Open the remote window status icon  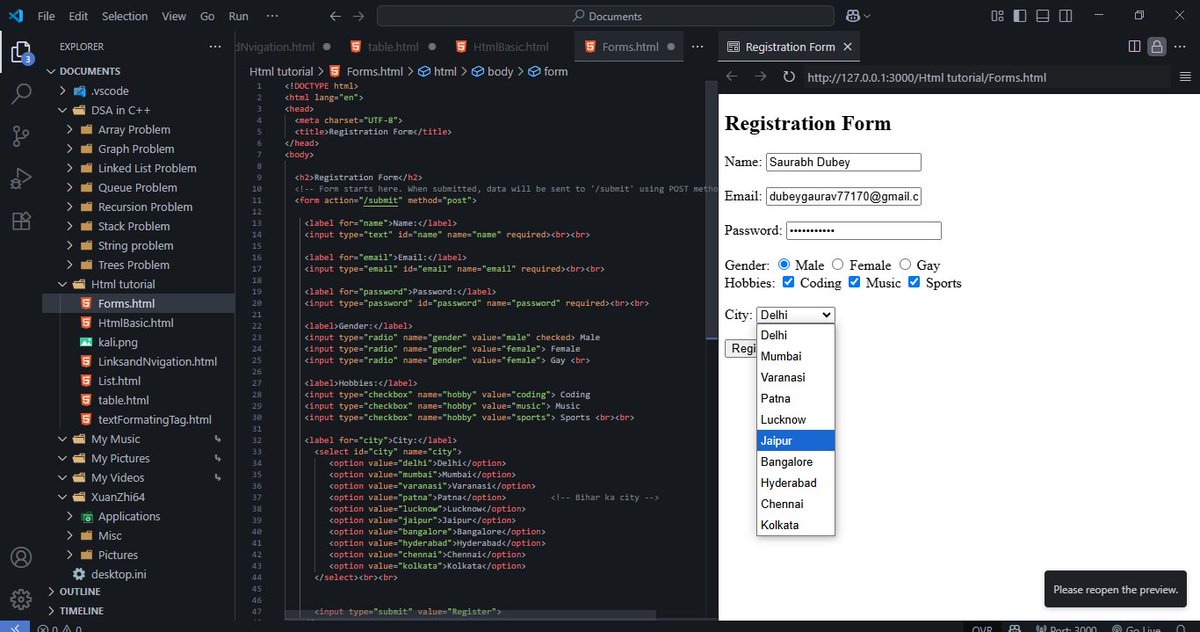[x=14, y=628]
